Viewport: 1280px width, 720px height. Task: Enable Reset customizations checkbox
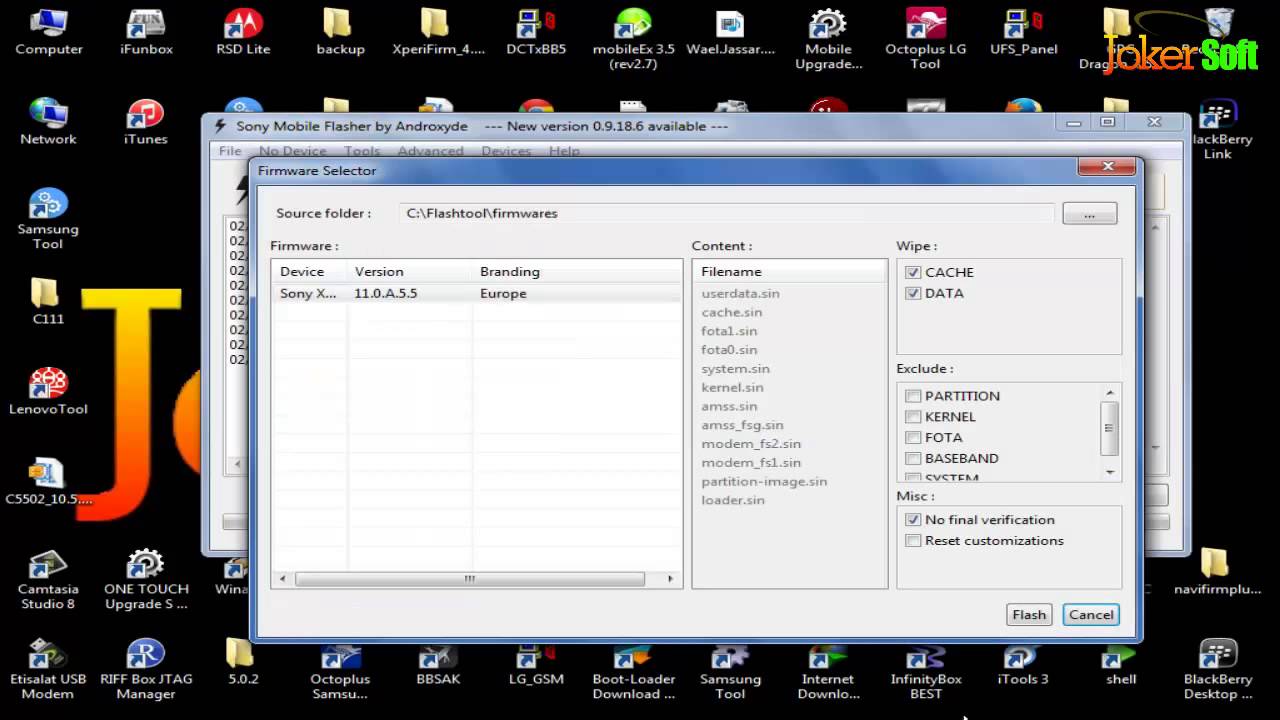pos(913,541)
